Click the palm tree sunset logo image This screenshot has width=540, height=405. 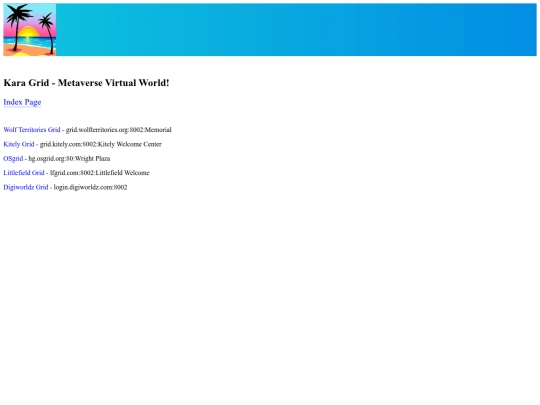point(30,30)
